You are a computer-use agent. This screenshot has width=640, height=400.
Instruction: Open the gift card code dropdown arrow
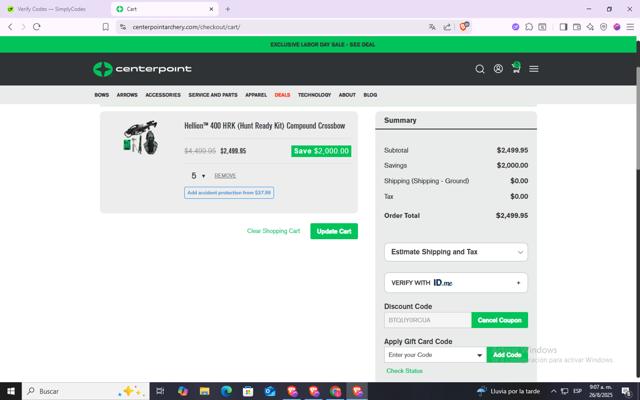pos(480,355)
